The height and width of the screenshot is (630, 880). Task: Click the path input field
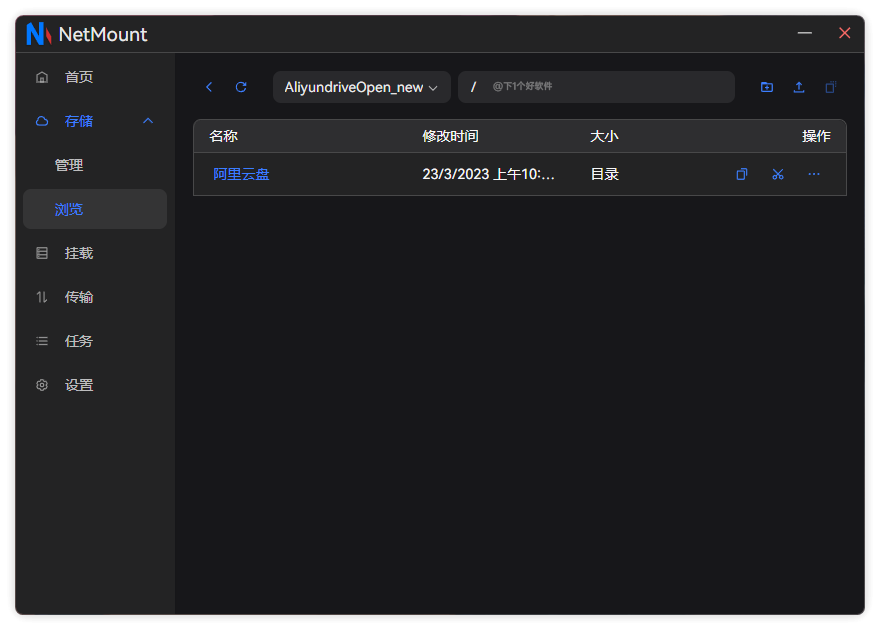600,87
